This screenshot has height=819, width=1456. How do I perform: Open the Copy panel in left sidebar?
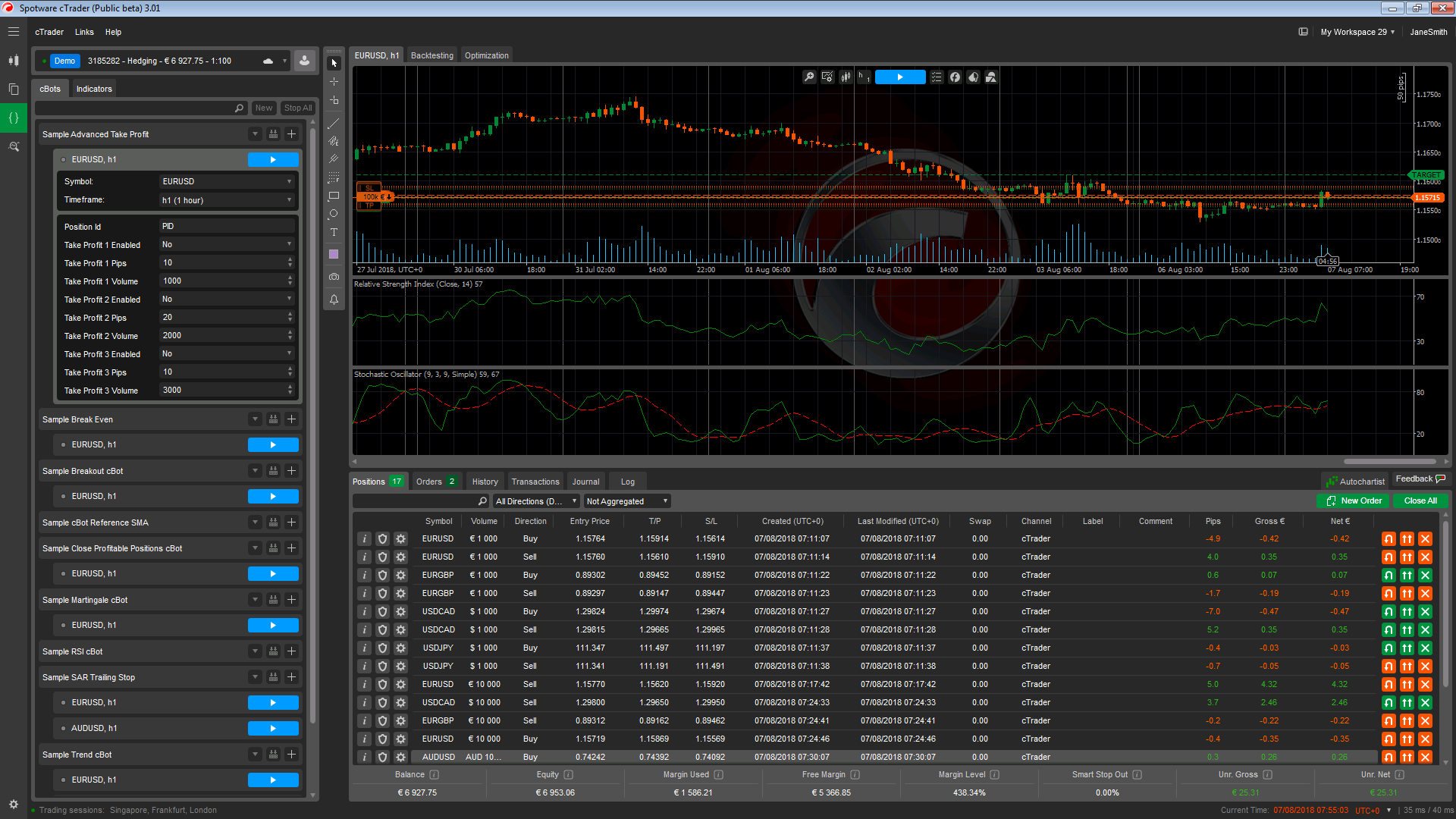point(14,89)
